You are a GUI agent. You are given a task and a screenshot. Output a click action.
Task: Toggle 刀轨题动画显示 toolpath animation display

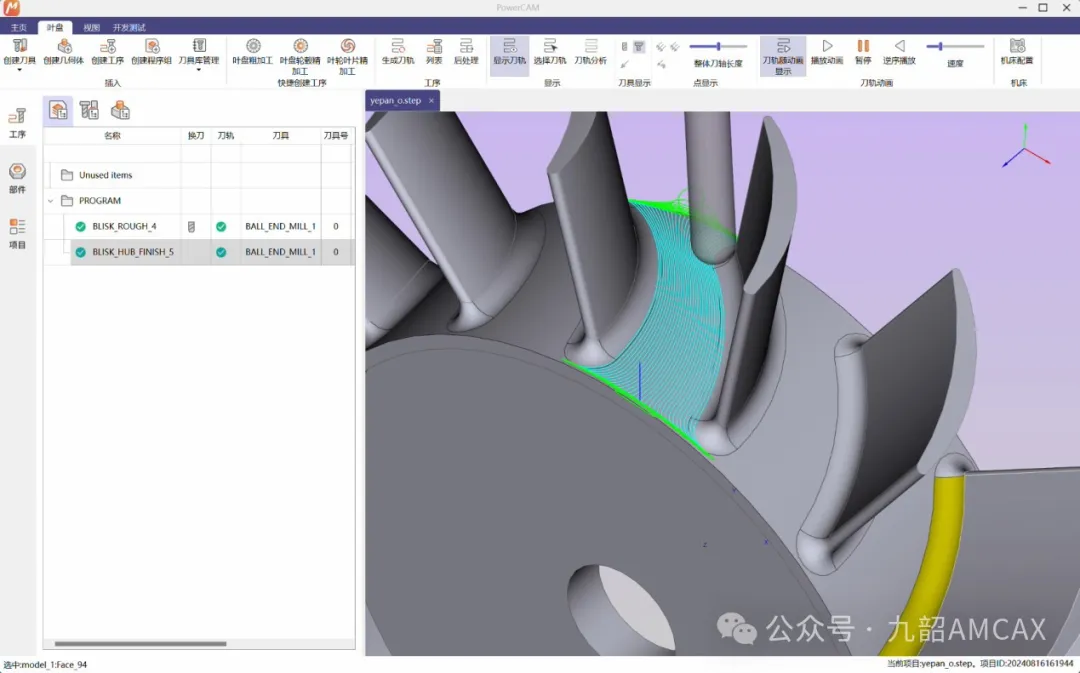(x=782, y=46)
